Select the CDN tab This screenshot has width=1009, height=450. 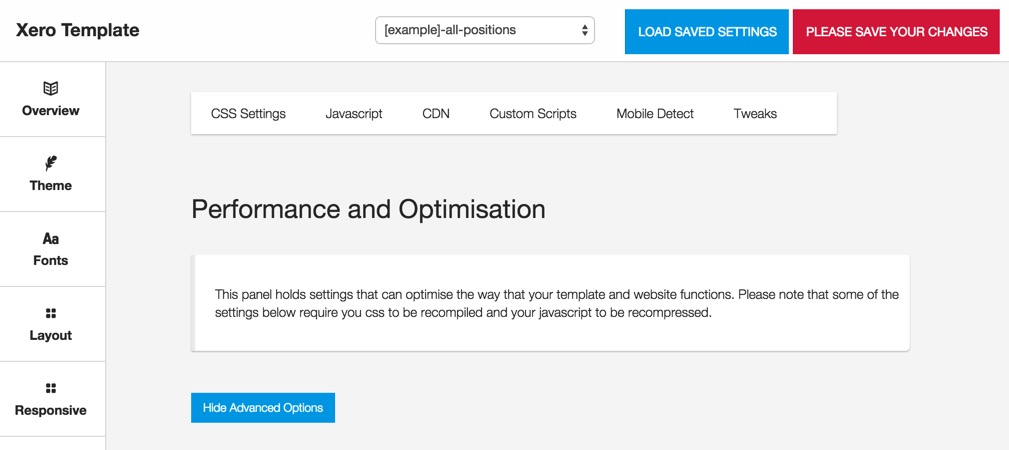tap(436, 114)
